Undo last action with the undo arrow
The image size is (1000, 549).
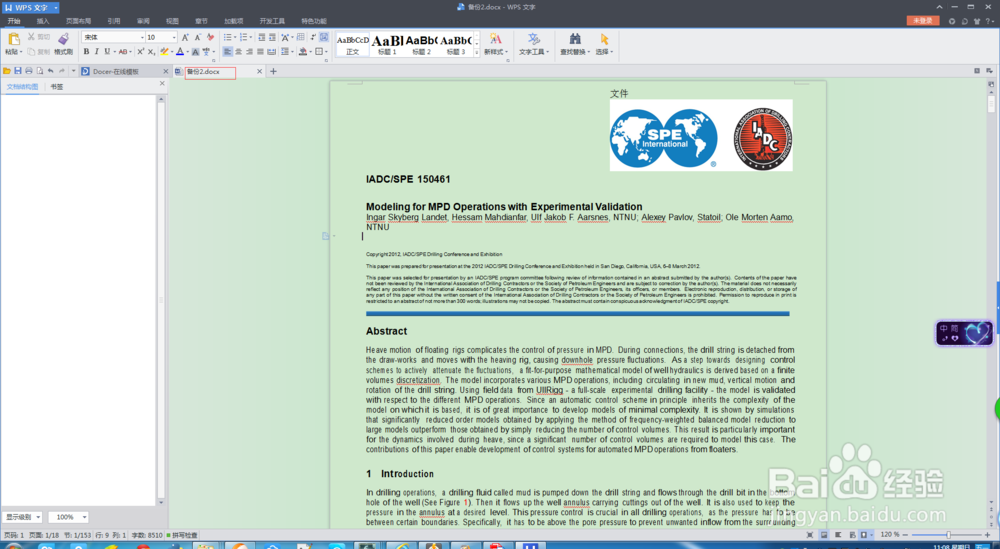click(50, 71)
